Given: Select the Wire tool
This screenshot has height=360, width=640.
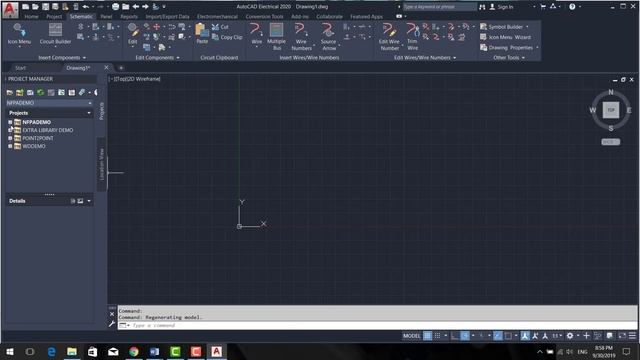Looking at the screenshot, I should click(x=256, y=33).
